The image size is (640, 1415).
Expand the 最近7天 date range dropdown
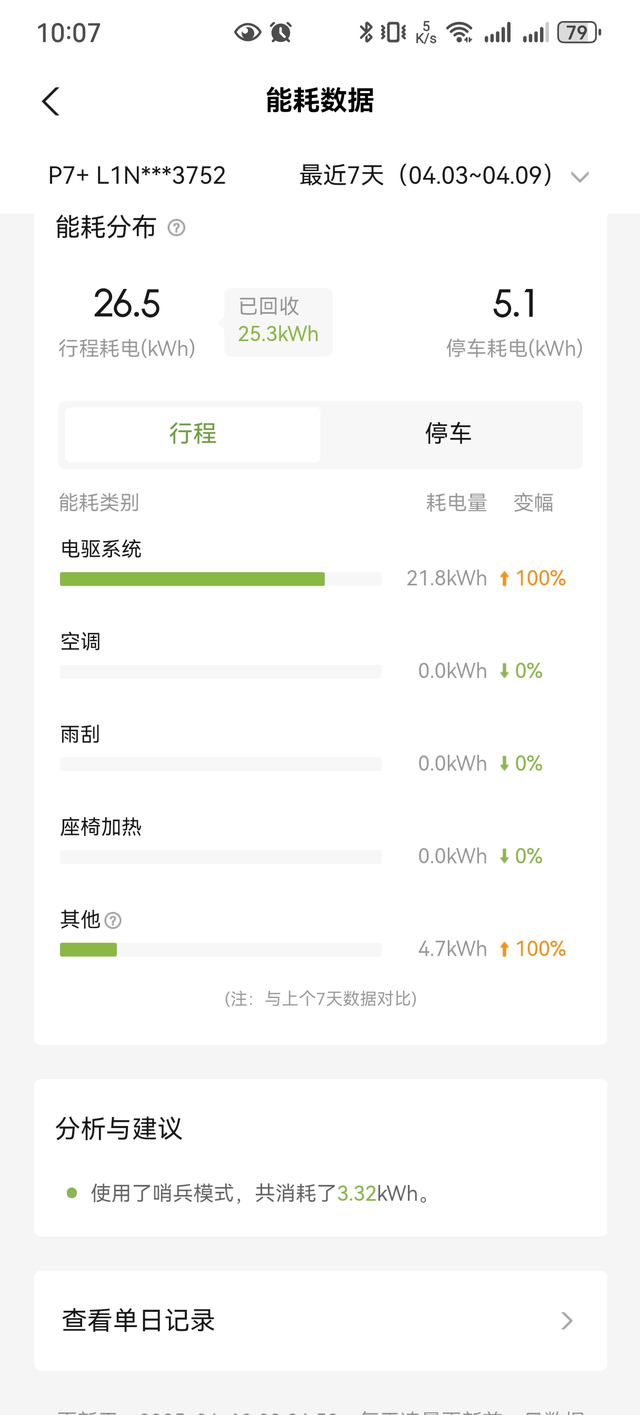point(427,176)
